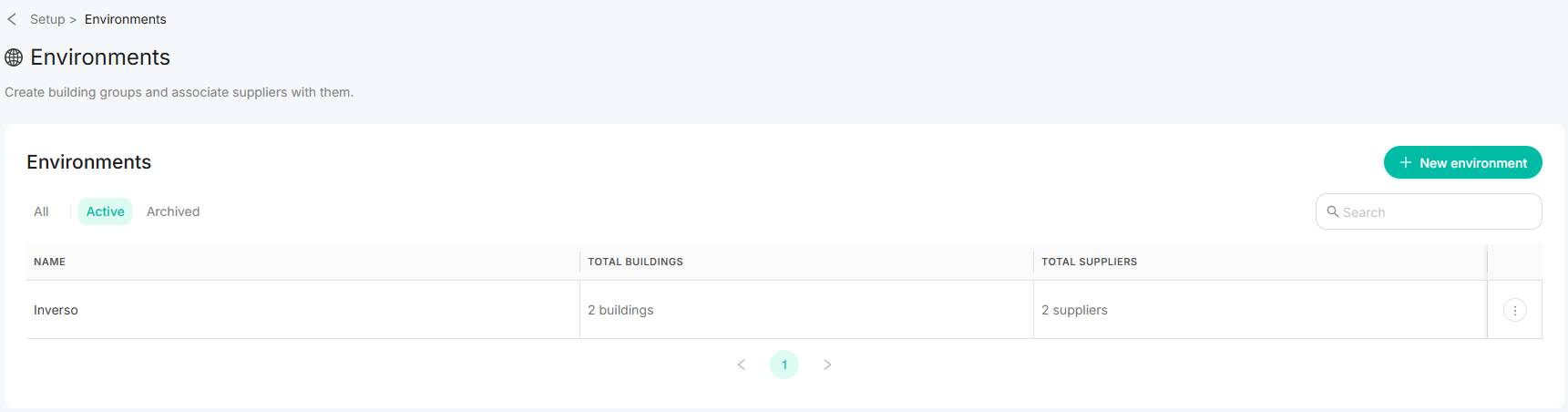Show the Archived environments tab
The height and width of the screenshot is (412, 1568).
click(173, 211)
